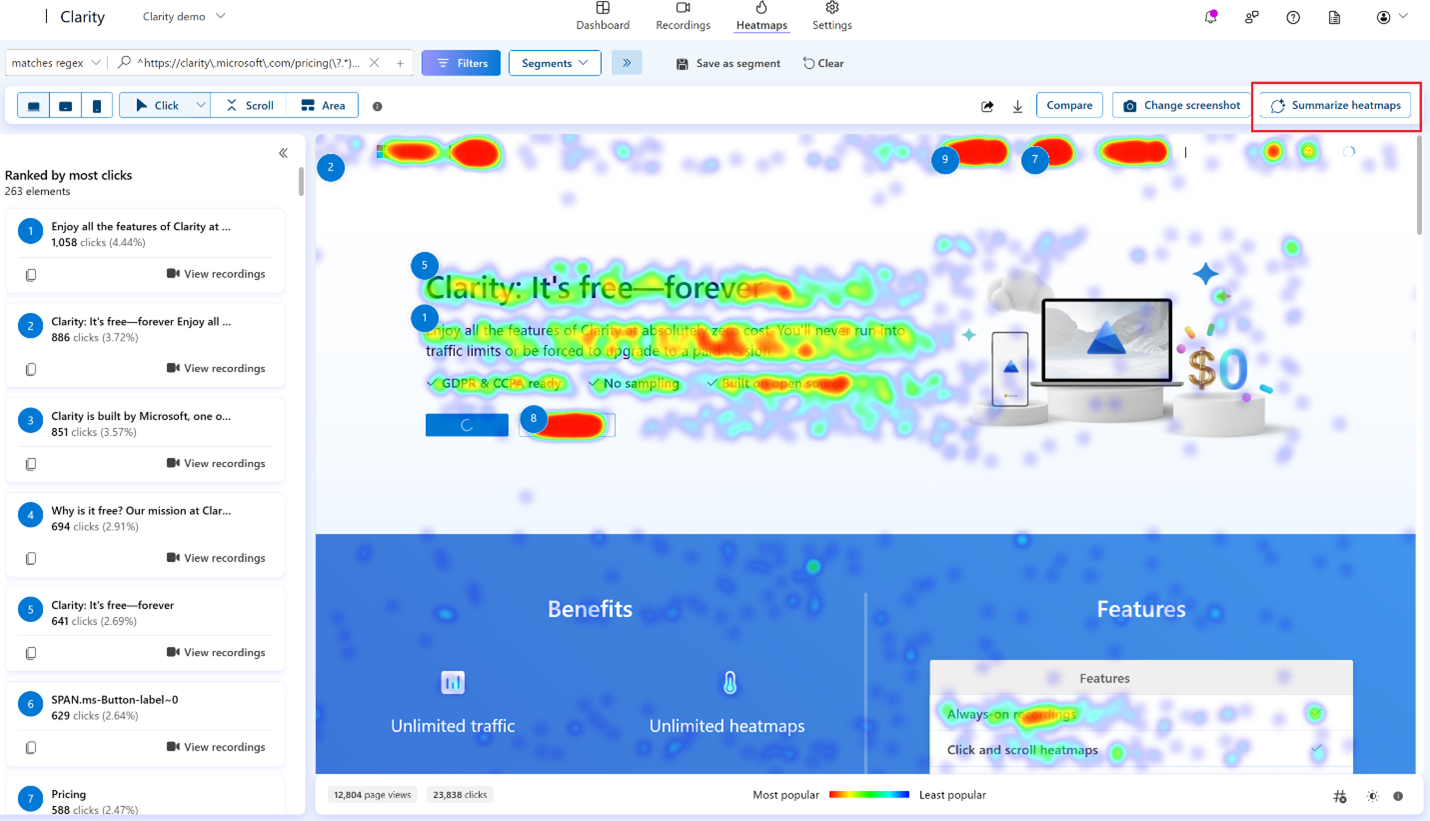Go to the Dashboard tab
The width and height of the screenshot is (1430, 821).
pyautogui.click(x=603, y=16)
